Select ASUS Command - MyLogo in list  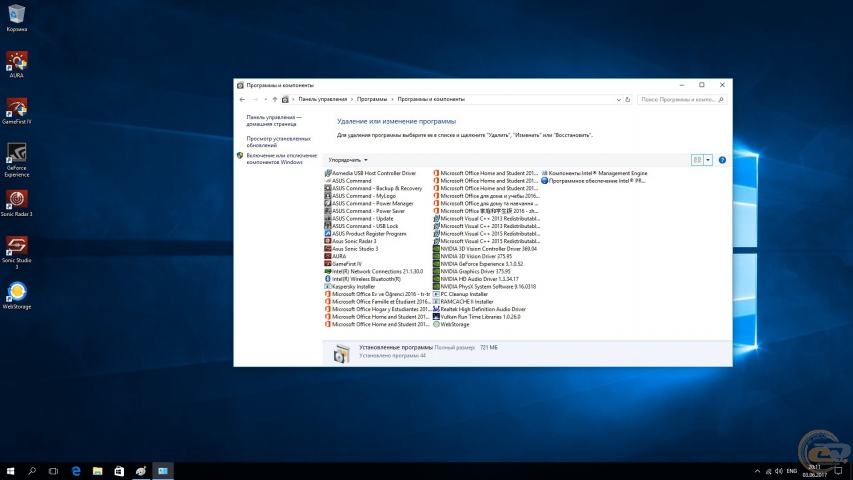point(360,196)
